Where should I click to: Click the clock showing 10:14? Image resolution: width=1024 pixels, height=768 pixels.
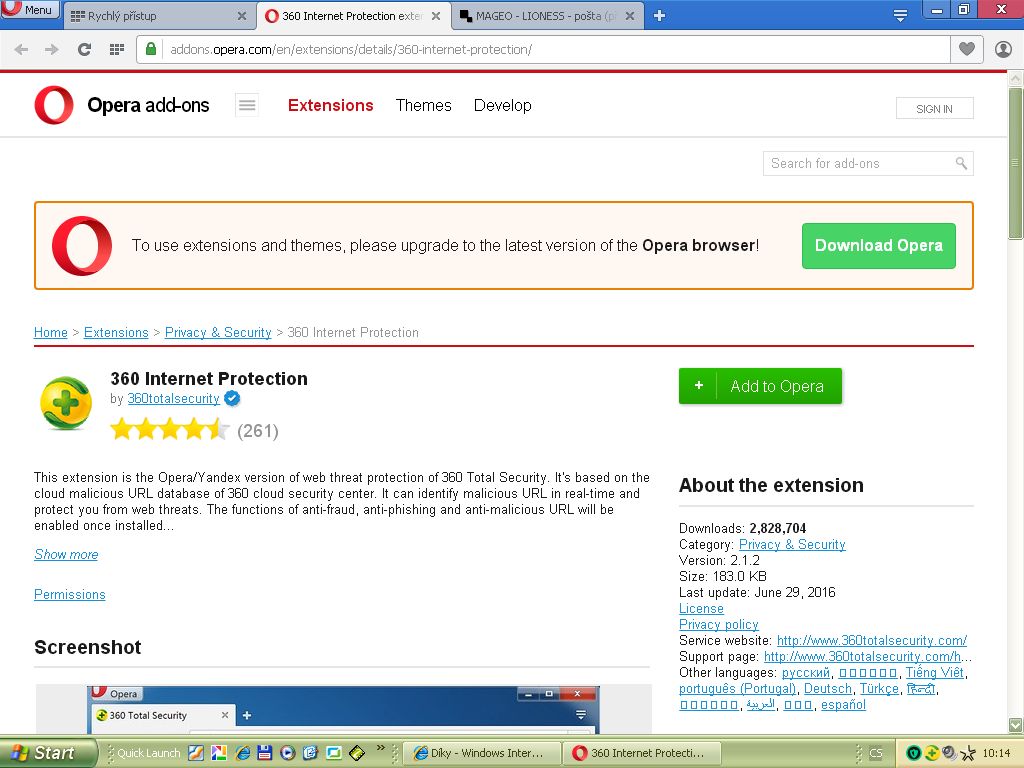tap(996, 753)
